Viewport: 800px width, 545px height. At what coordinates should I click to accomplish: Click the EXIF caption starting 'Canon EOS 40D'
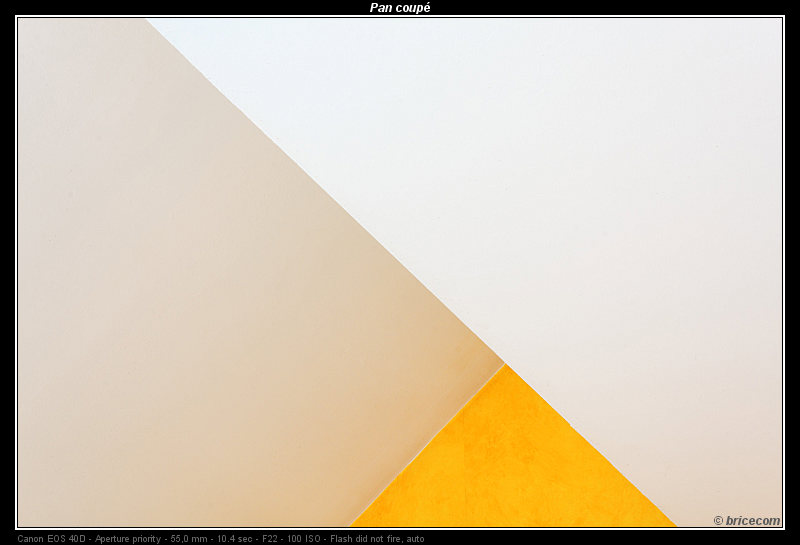click(x=221, y=538)
